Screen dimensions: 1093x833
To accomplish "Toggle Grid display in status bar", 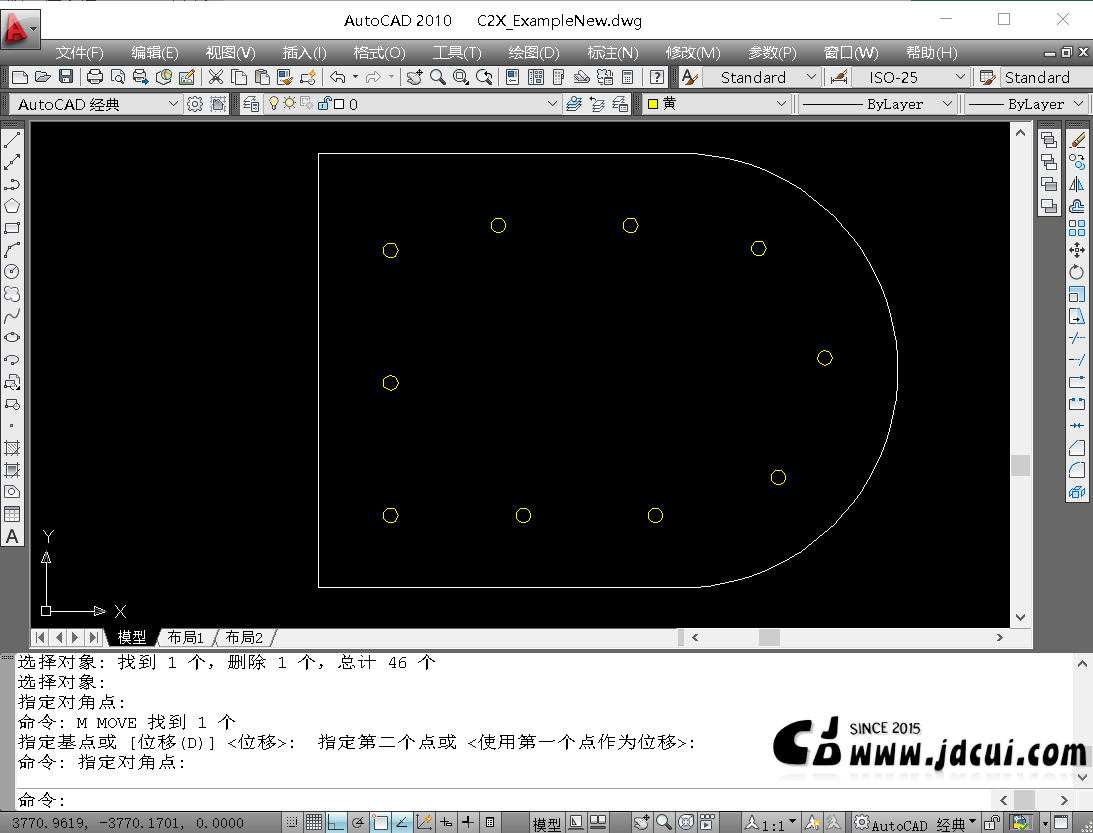I will coord(314,823).
